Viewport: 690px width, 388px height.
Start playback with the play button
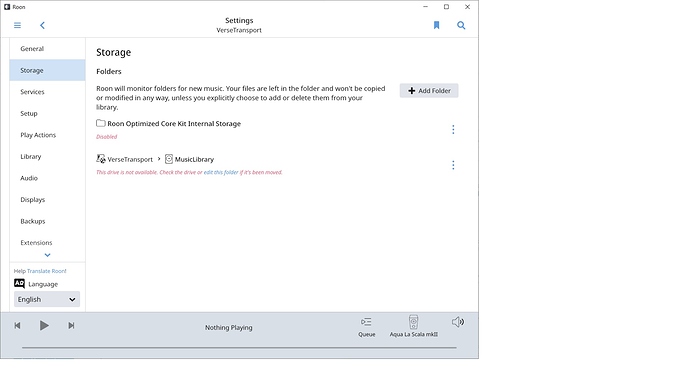(x=44, y=326)
